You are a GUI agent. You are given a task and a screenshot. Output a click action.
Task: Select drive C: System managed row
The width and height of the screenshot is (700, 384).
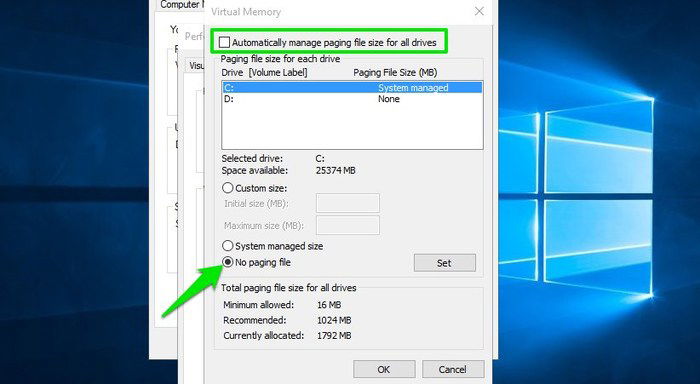(x=352, y=88)
